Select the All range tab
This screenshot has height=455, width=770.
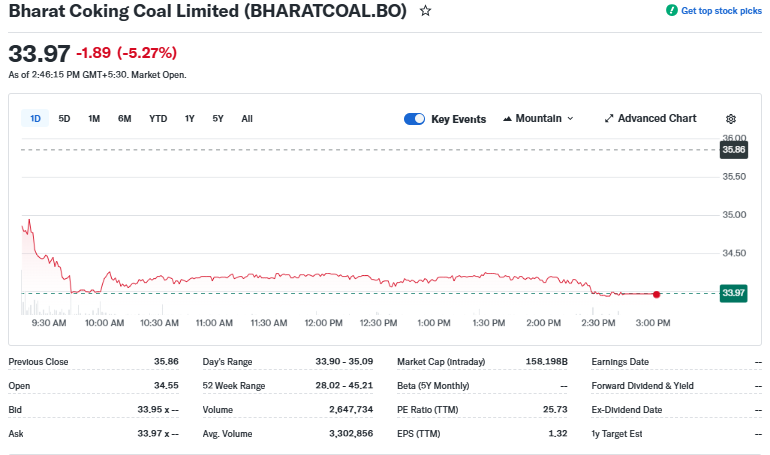[247, 118]
